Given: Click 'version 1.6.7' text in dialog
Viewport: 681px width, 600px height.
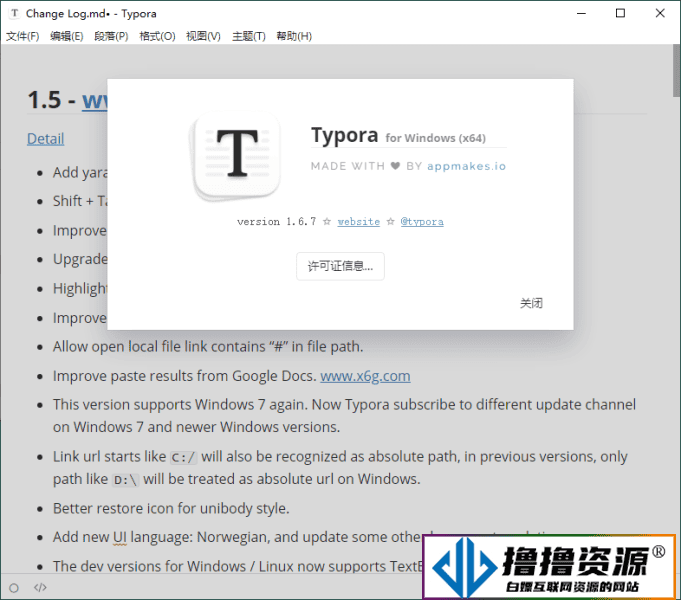Looking at the screenshot, I should (277, 222).
